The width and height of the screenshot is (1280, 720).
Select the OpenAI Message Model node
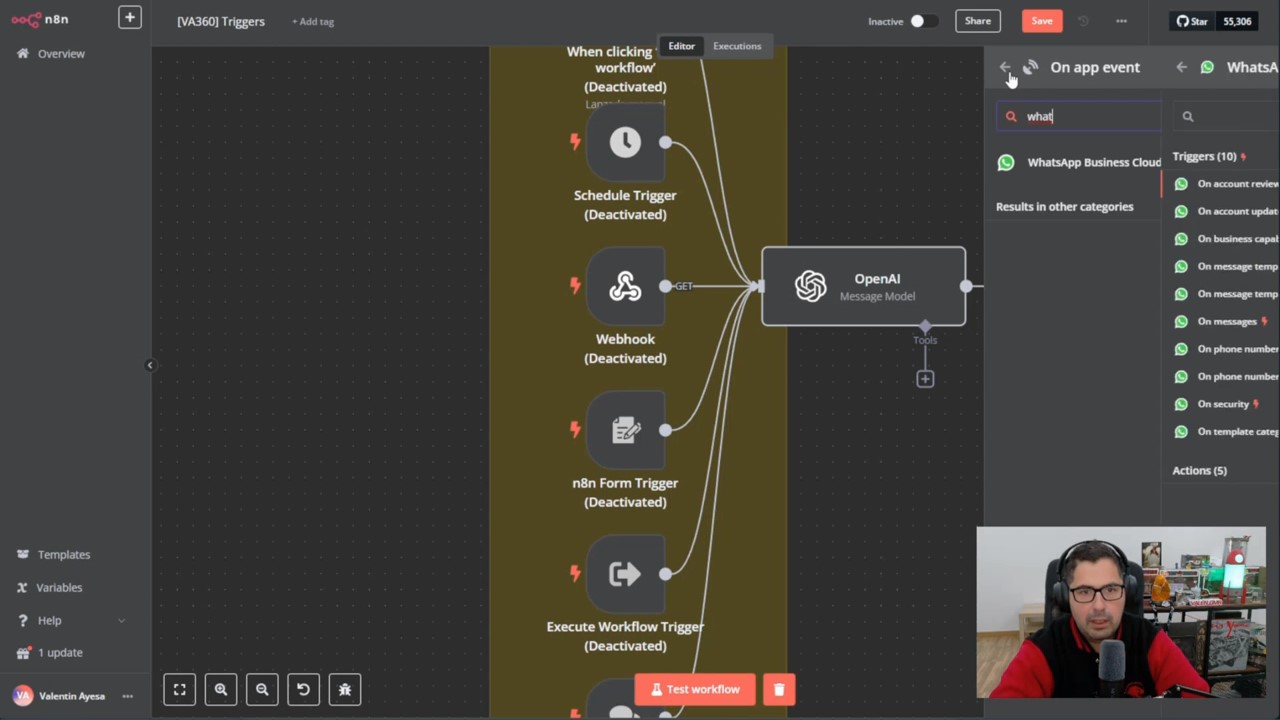[x=864, y=286]
